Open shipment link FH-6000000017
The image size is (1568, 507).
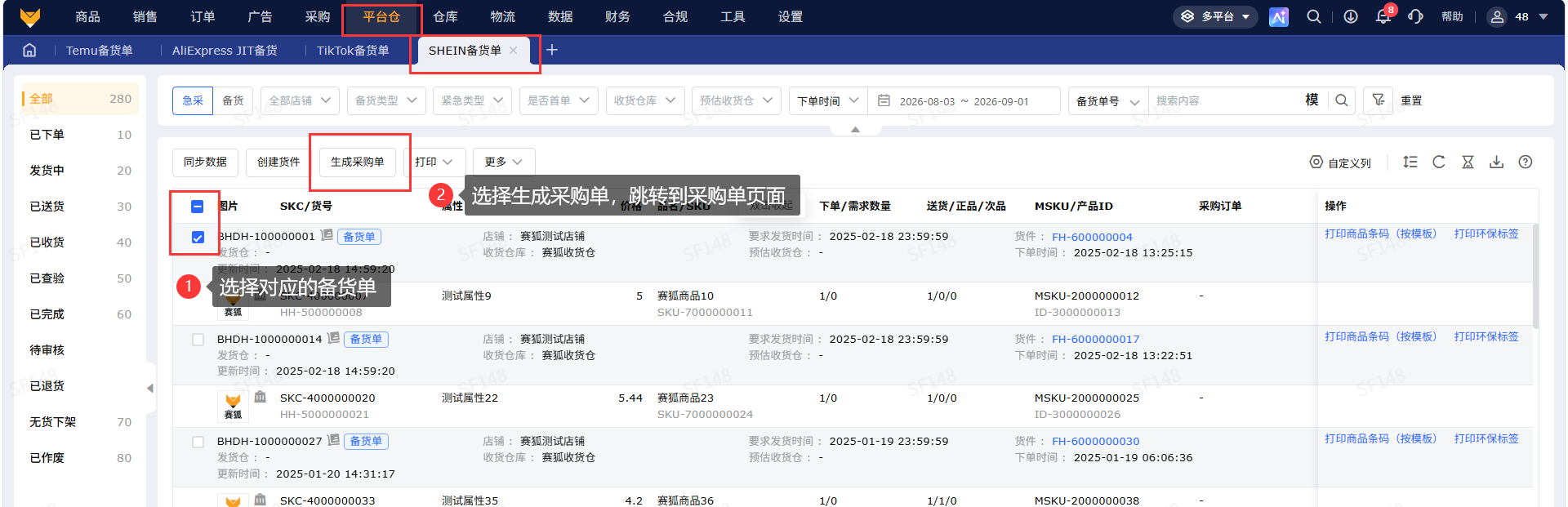point(1095,340)
